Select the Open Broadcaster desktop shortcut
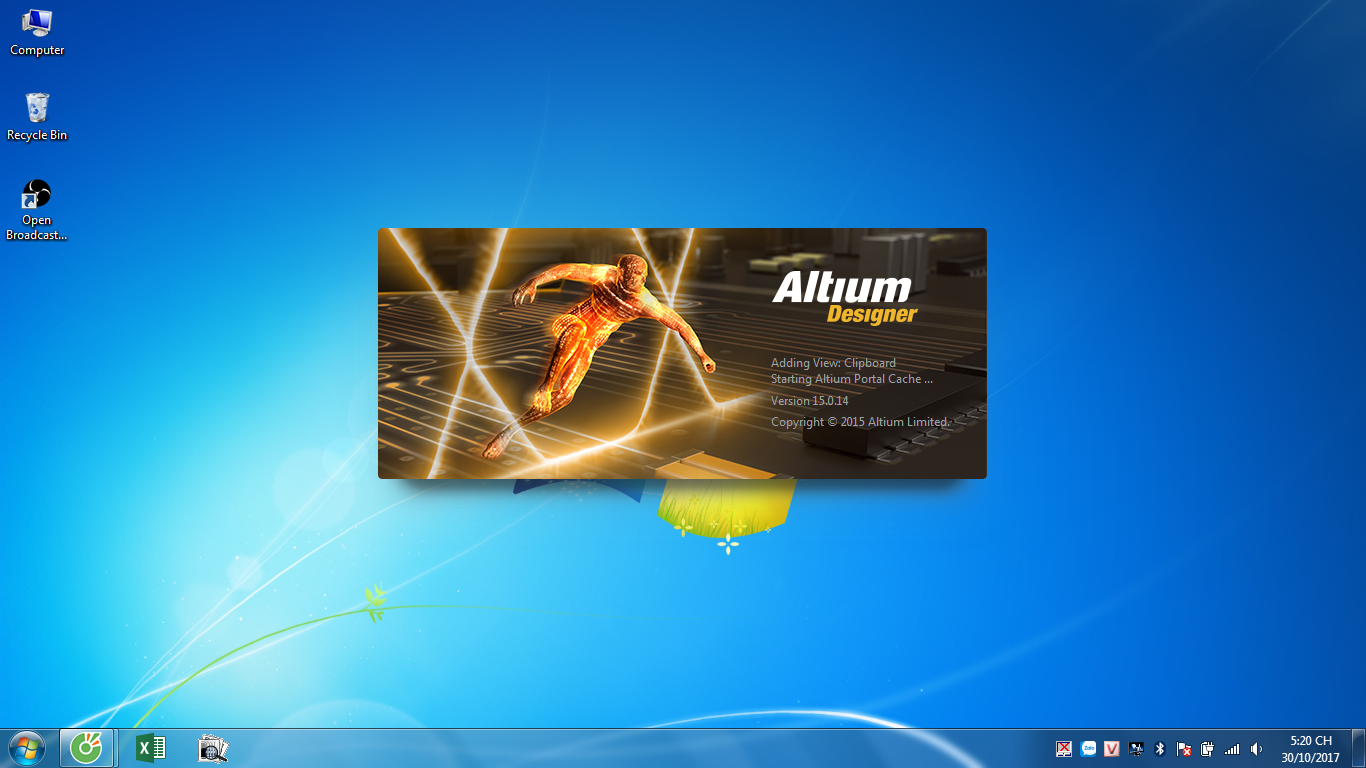1366x768 pixels. pyautogui.click(x=37, y=209)
